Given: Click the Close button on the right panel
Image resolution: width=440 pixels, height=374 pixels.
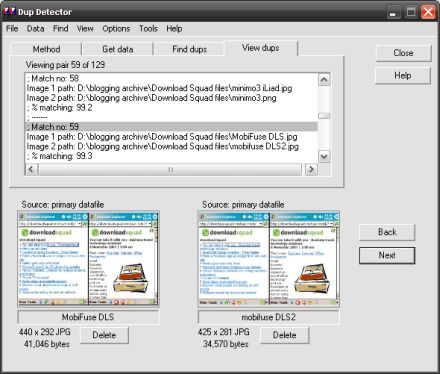Looking at the screenshot, I should pyautogui.click(x=403, y=53).
